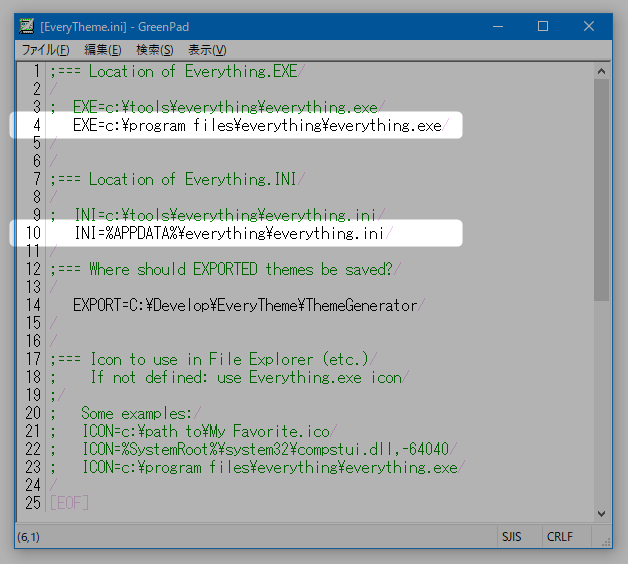Click line 7 'Location of Everything.INI' comment

173,179
